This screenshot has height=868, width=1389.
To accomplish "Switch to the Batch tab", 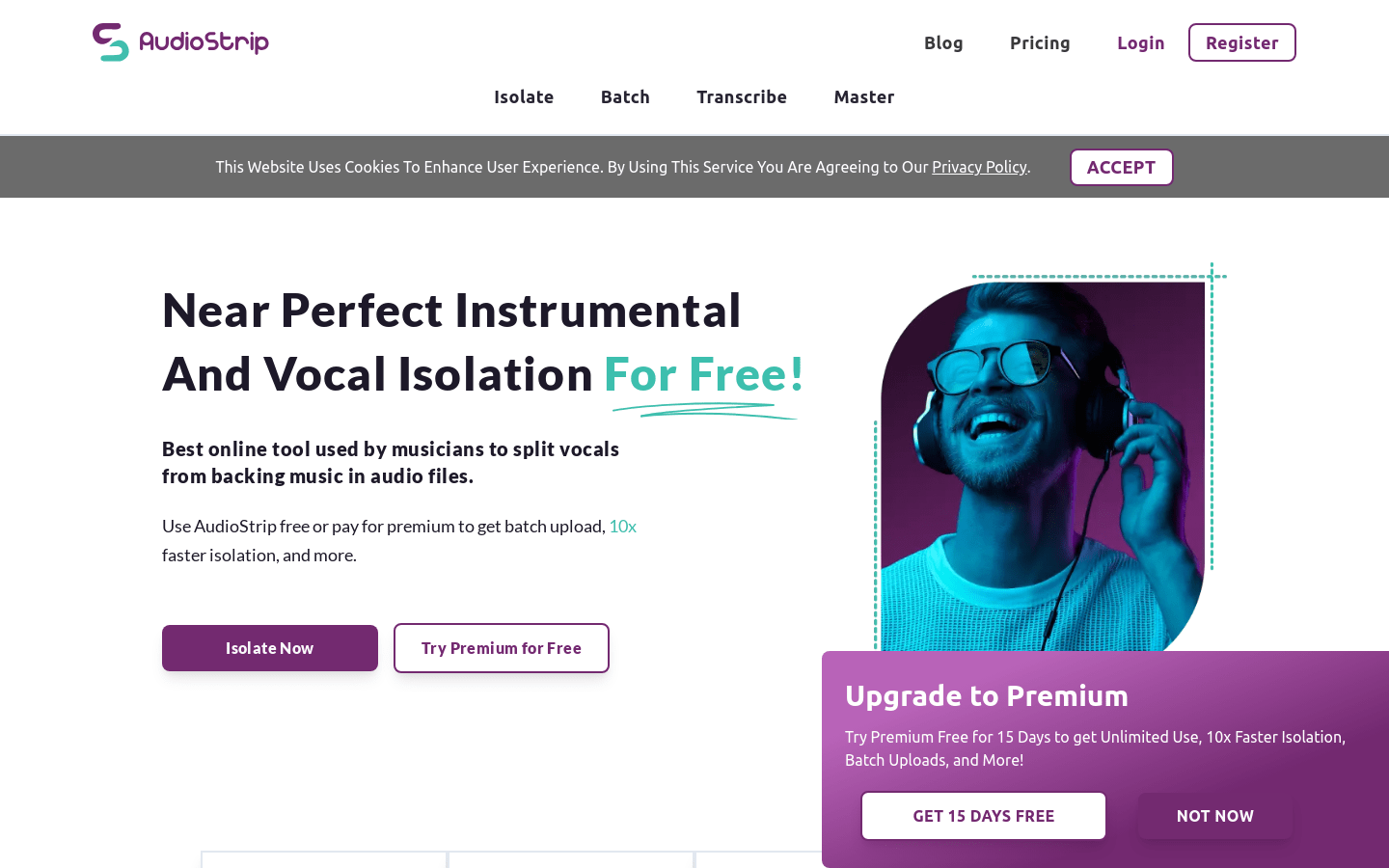I will point(625,96).
